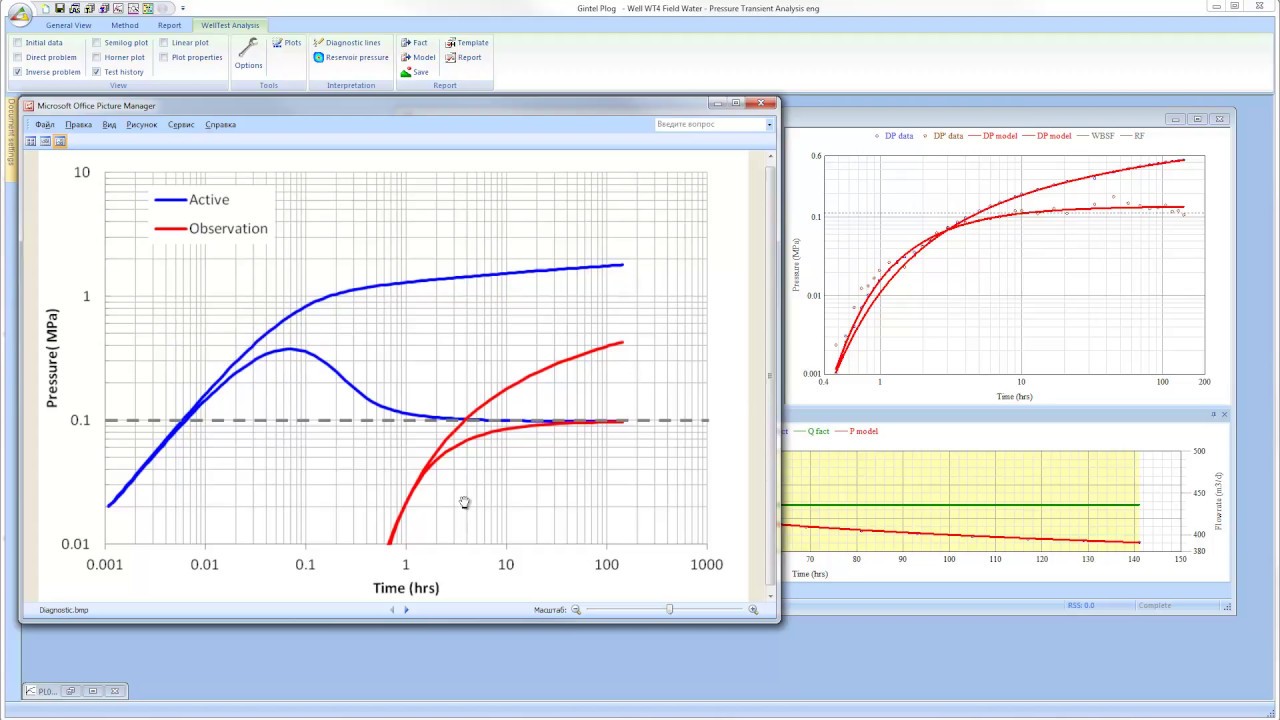The width and height of the screenshot is (1280, 720).
Task: Click the zoom-out magnifier in Picture Manager
Action: [x=576, y=610]
